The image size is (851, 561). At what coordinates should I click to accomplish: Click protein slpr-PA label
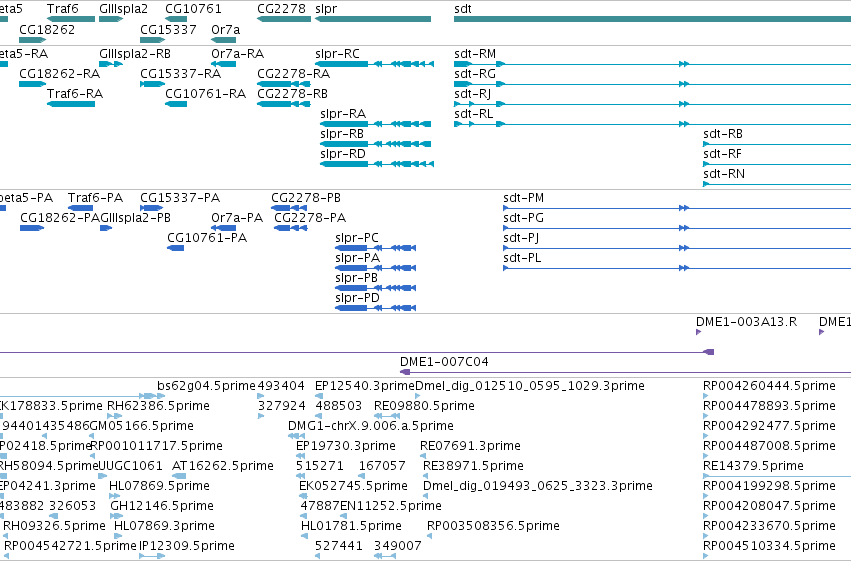[358, 258]
